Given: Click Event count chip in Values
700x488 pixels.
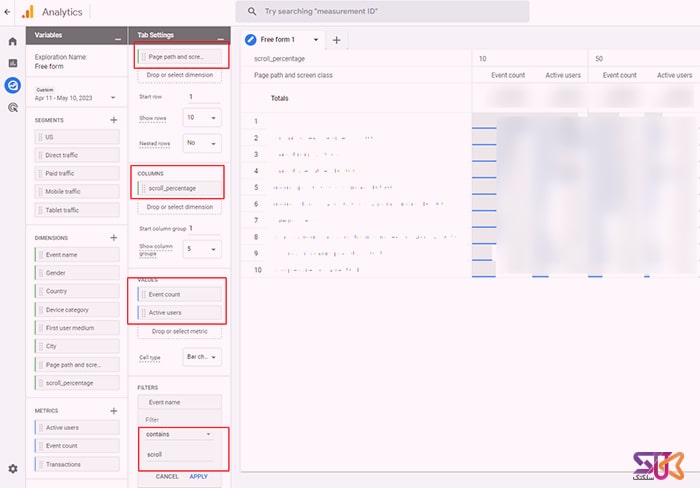Looking at the screenshot, I should pyautogui.click(x=179, y=295).
